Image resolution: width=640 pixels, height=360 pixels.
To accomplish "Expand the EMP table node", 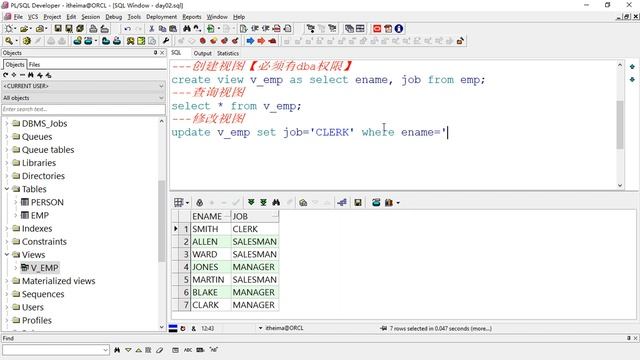I will (x=16, y=215).
